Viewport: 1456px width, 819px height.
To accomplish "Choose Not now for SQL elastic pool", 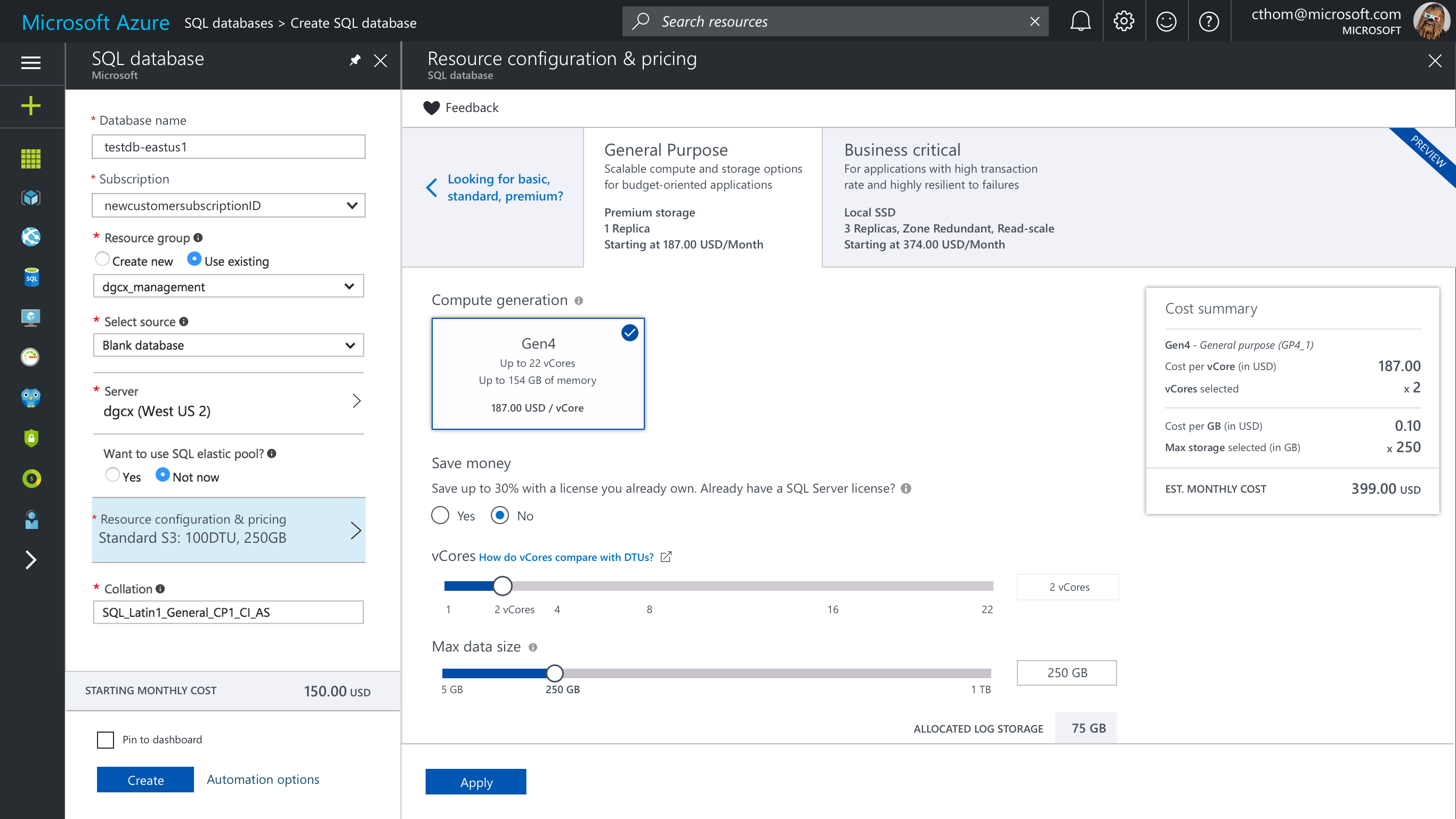I will coord(162,475).
